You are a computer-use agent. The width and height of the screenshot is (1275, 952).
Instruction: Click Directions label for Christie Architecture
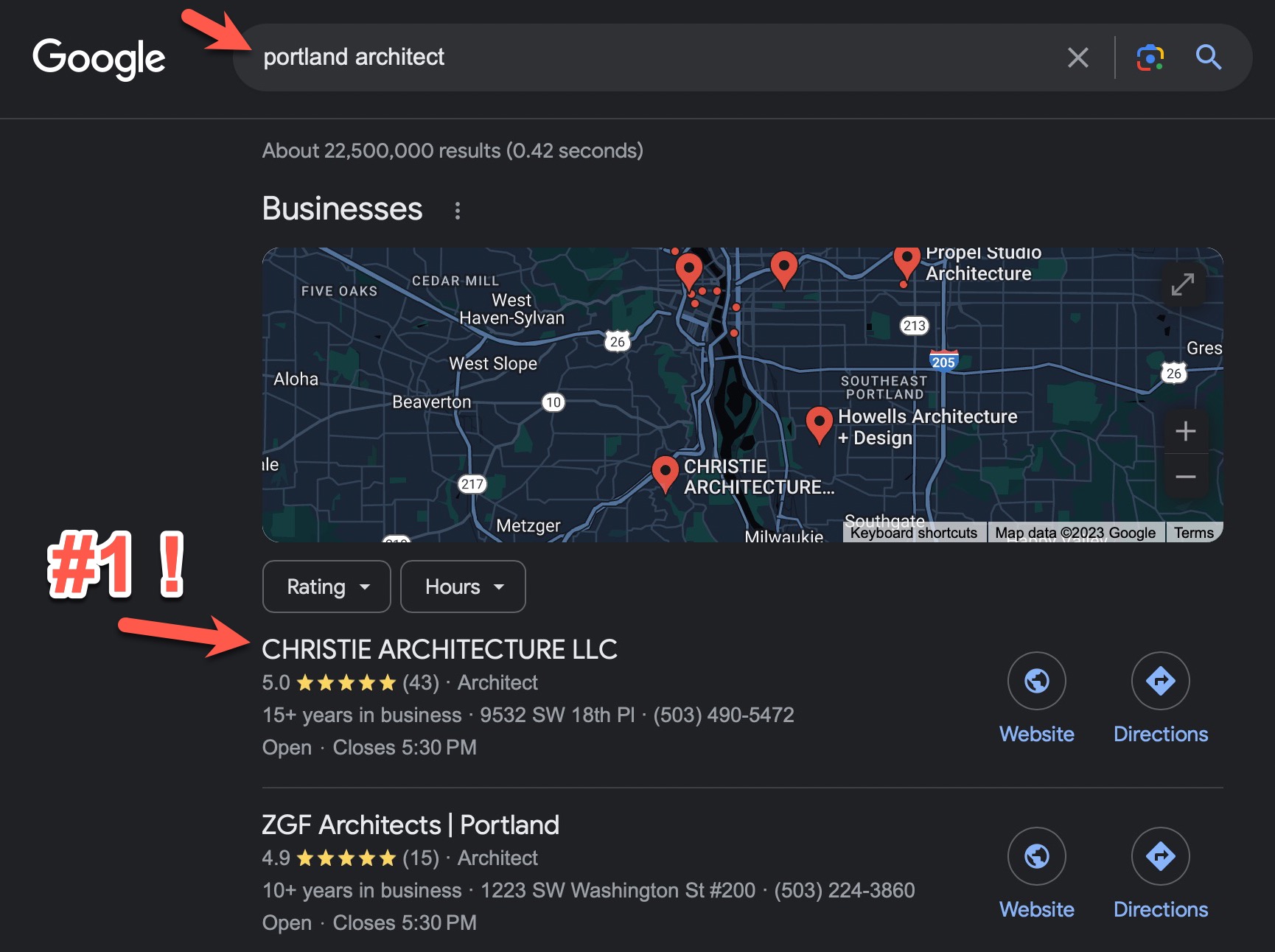pos(1161,734)
